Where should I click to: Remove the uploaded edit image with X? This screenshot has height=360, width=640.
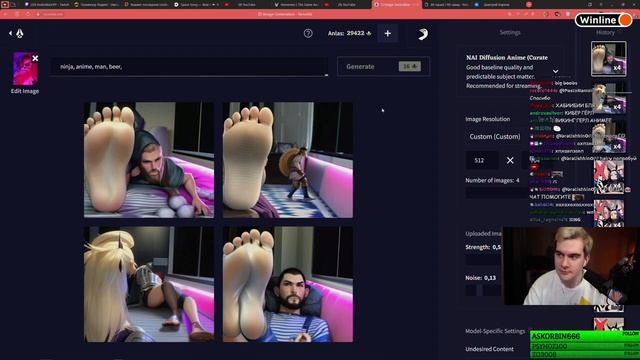[x=35, y=58]
